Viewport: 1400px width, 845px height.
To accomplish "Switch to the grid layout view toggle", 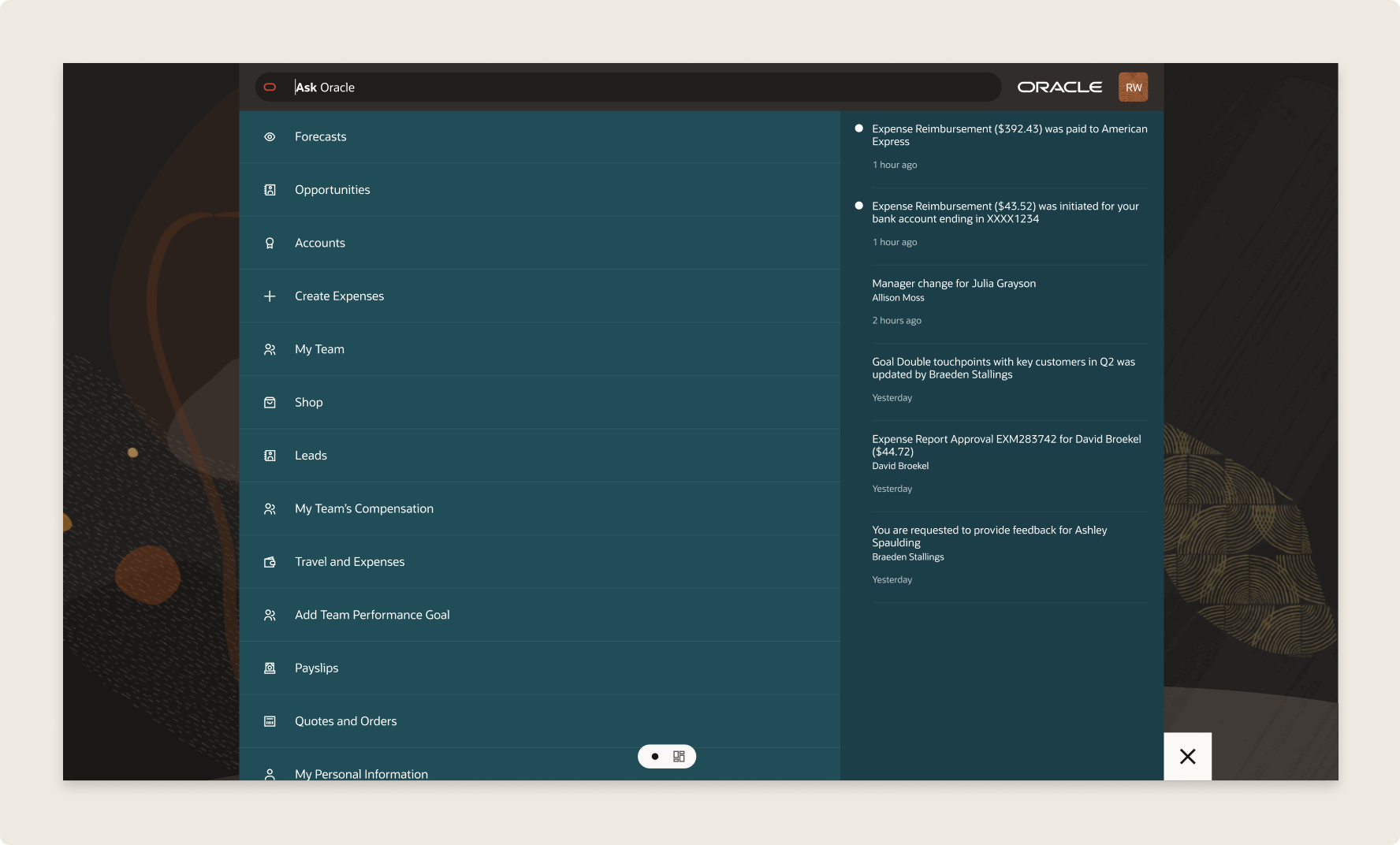I will pos(679,757).
